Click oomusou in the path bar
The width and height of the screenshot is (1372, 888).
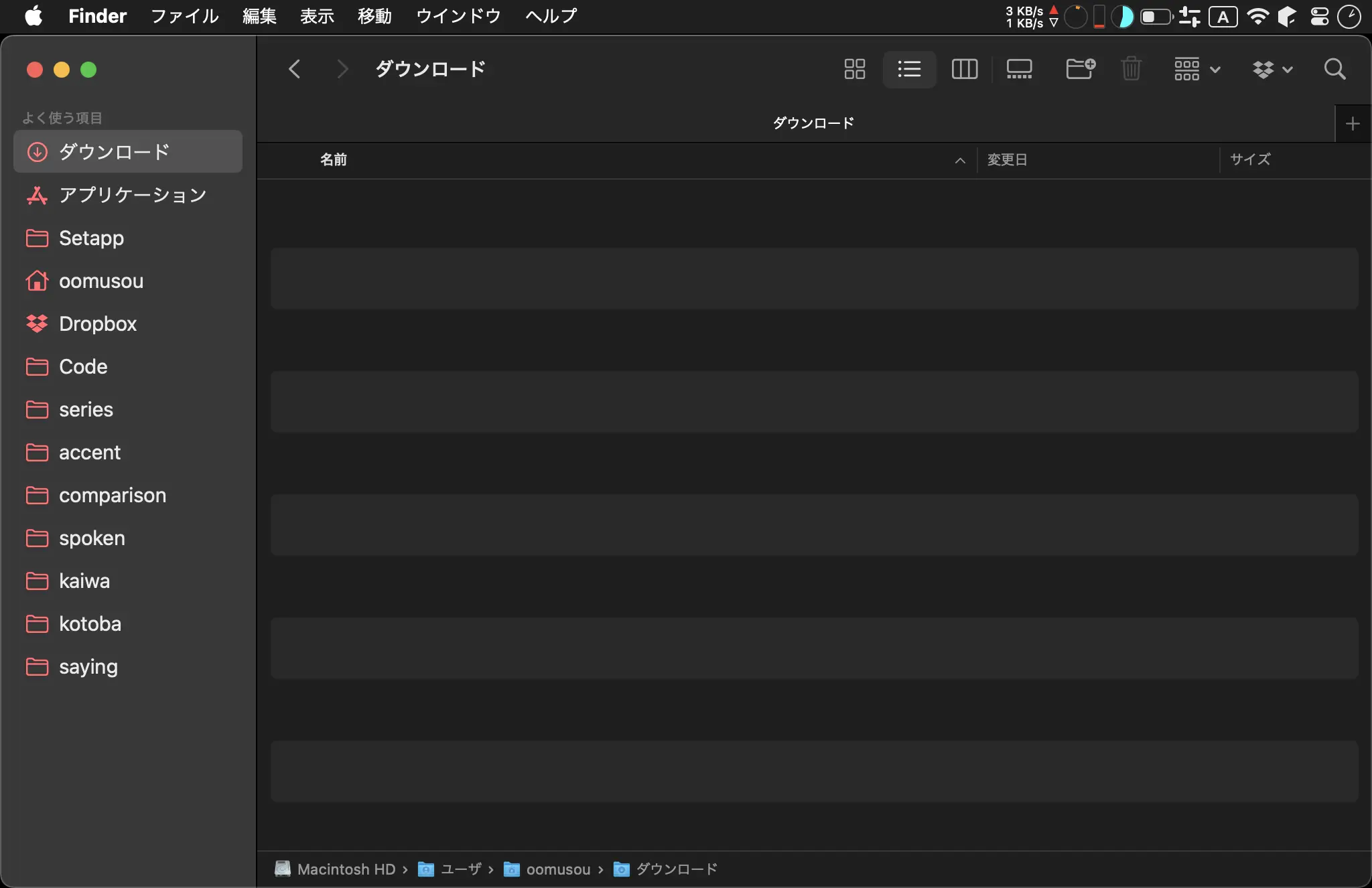(547, 869)
